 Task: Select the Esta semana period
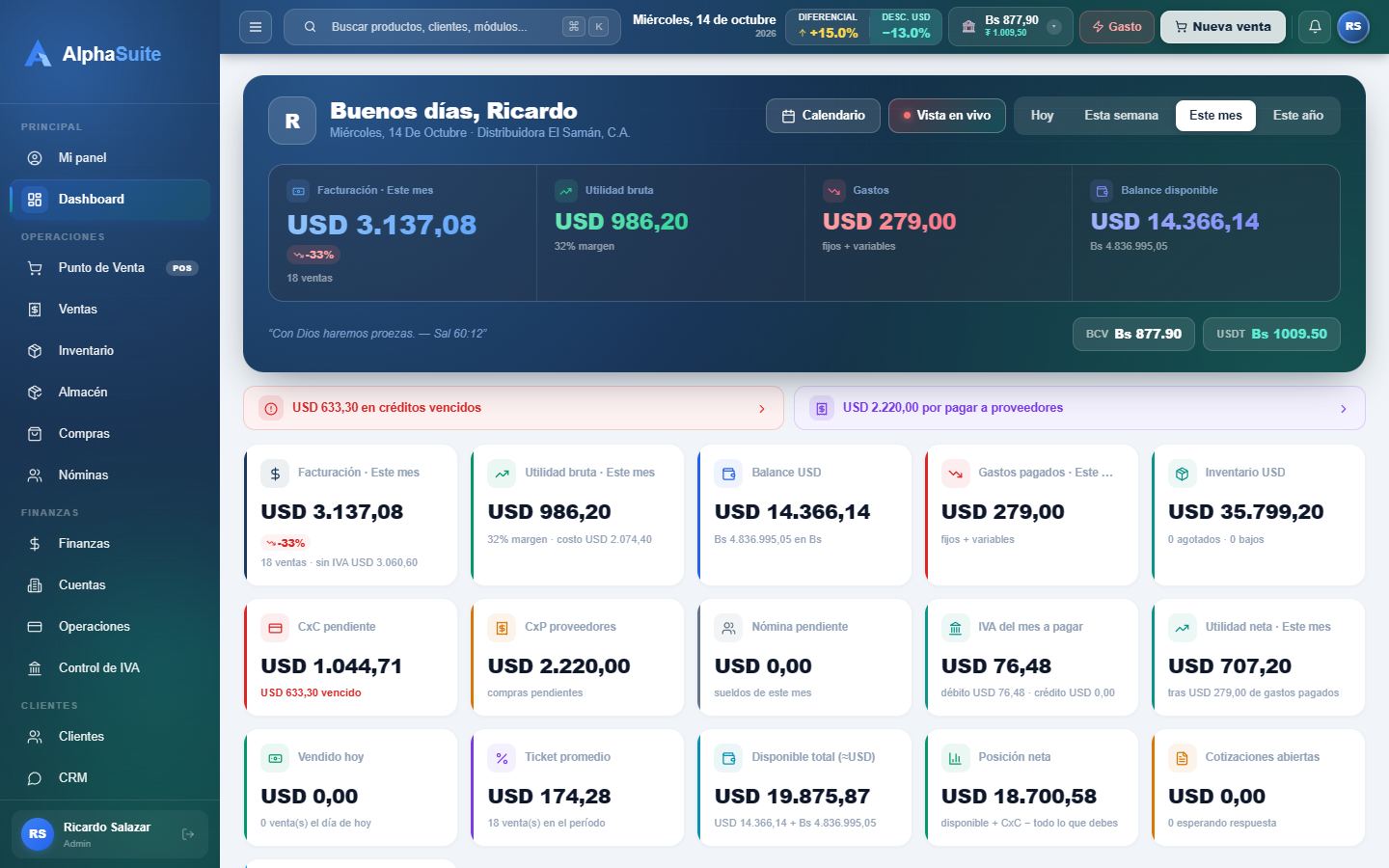[1121, 116]
